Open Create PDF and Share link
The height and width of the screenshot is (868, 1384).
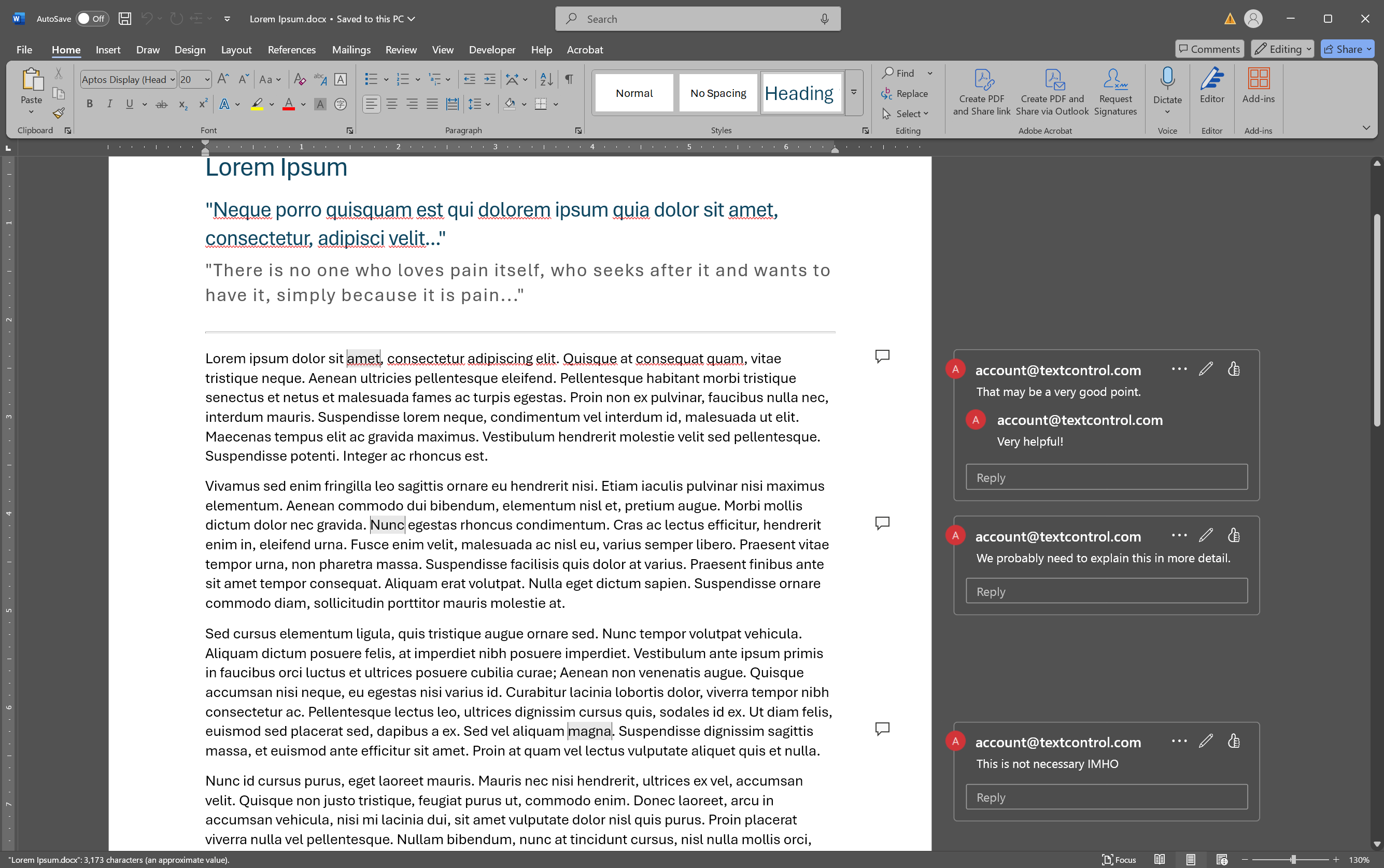981,92
